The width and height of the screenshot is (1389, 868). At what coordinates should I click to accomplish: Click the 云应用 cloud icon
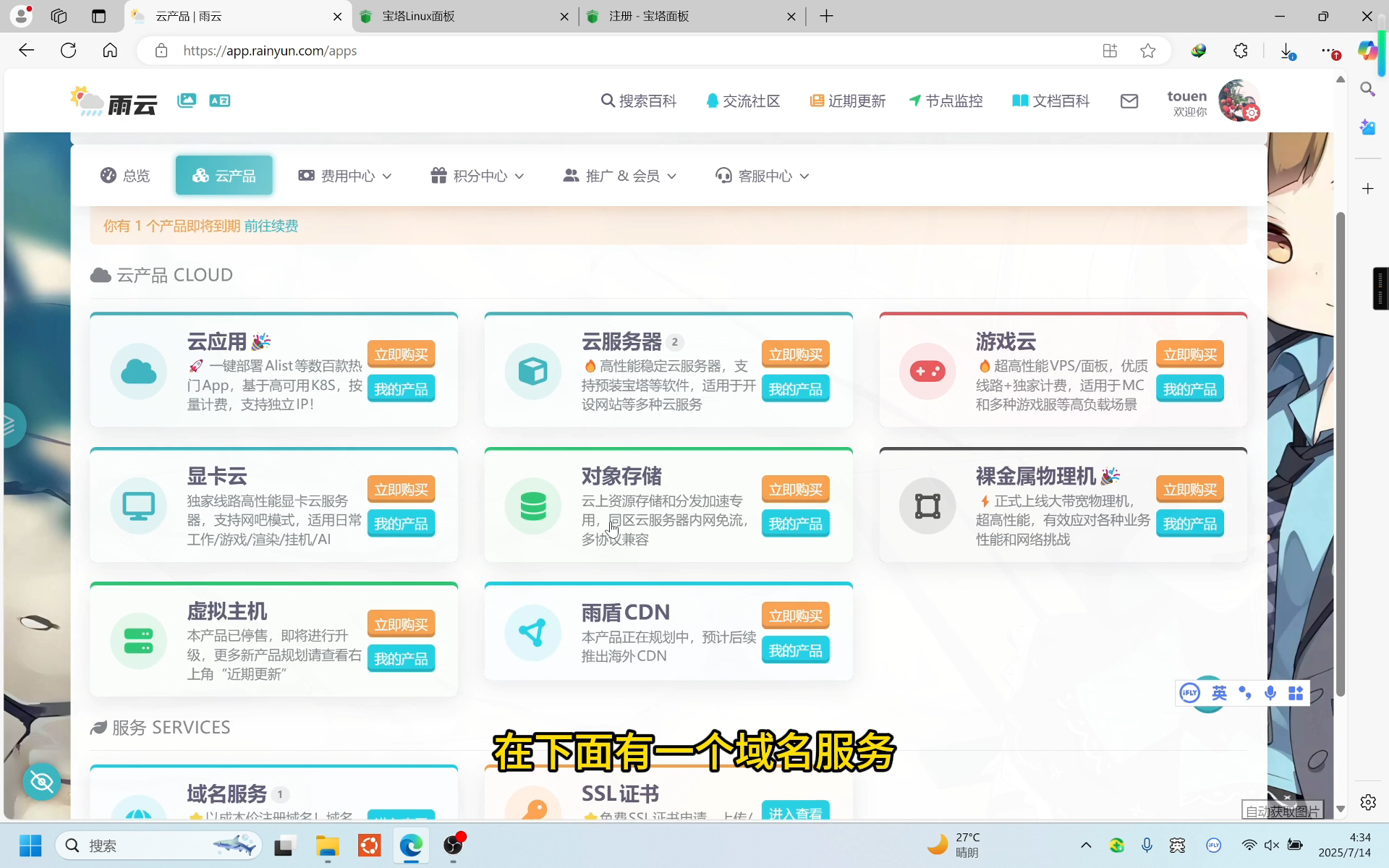(x=139, y=372)
